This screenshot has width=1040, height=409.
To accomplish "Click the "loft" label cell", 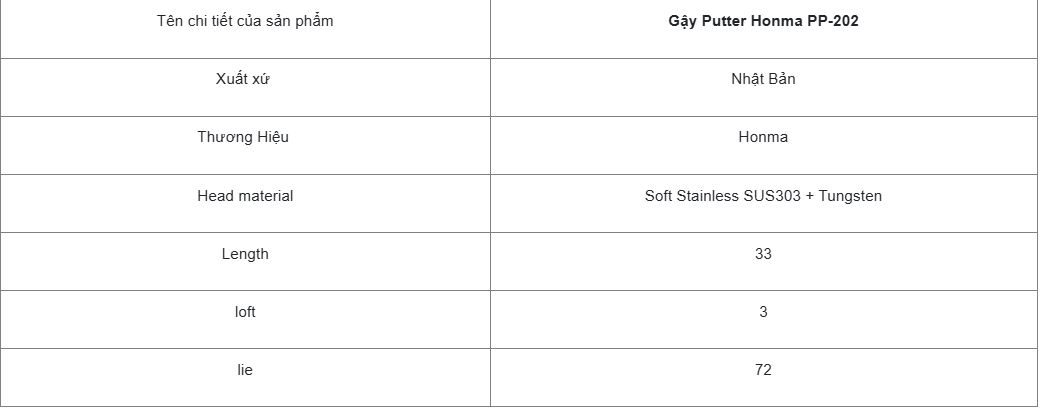I will pos(245,312).
